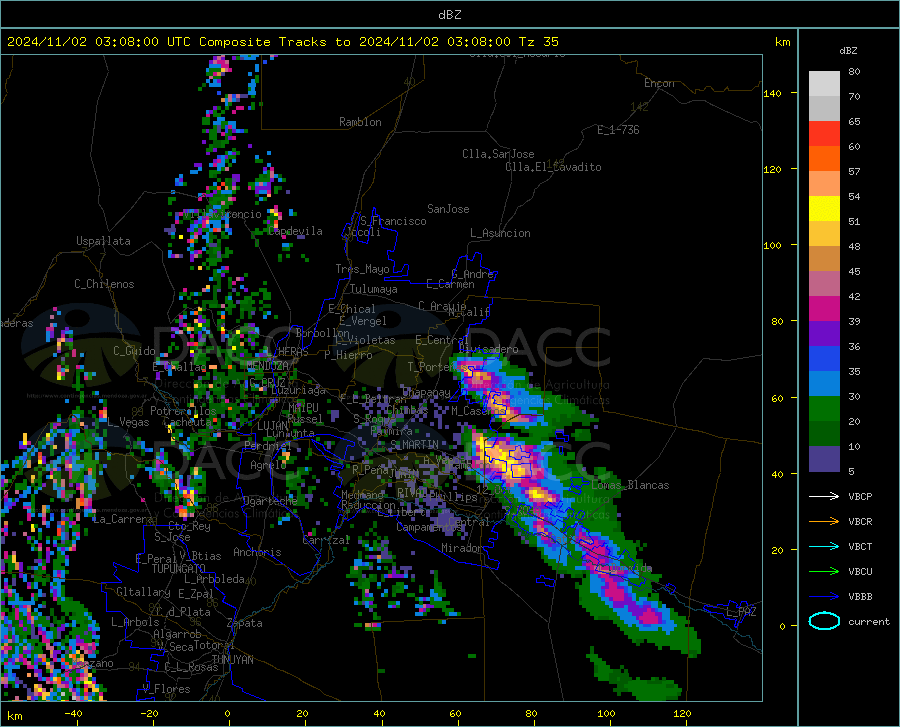Viewport: 900px width, 727px height.
Task: Select the red 60-65 dBZ swatch
Action: (824, 134)
